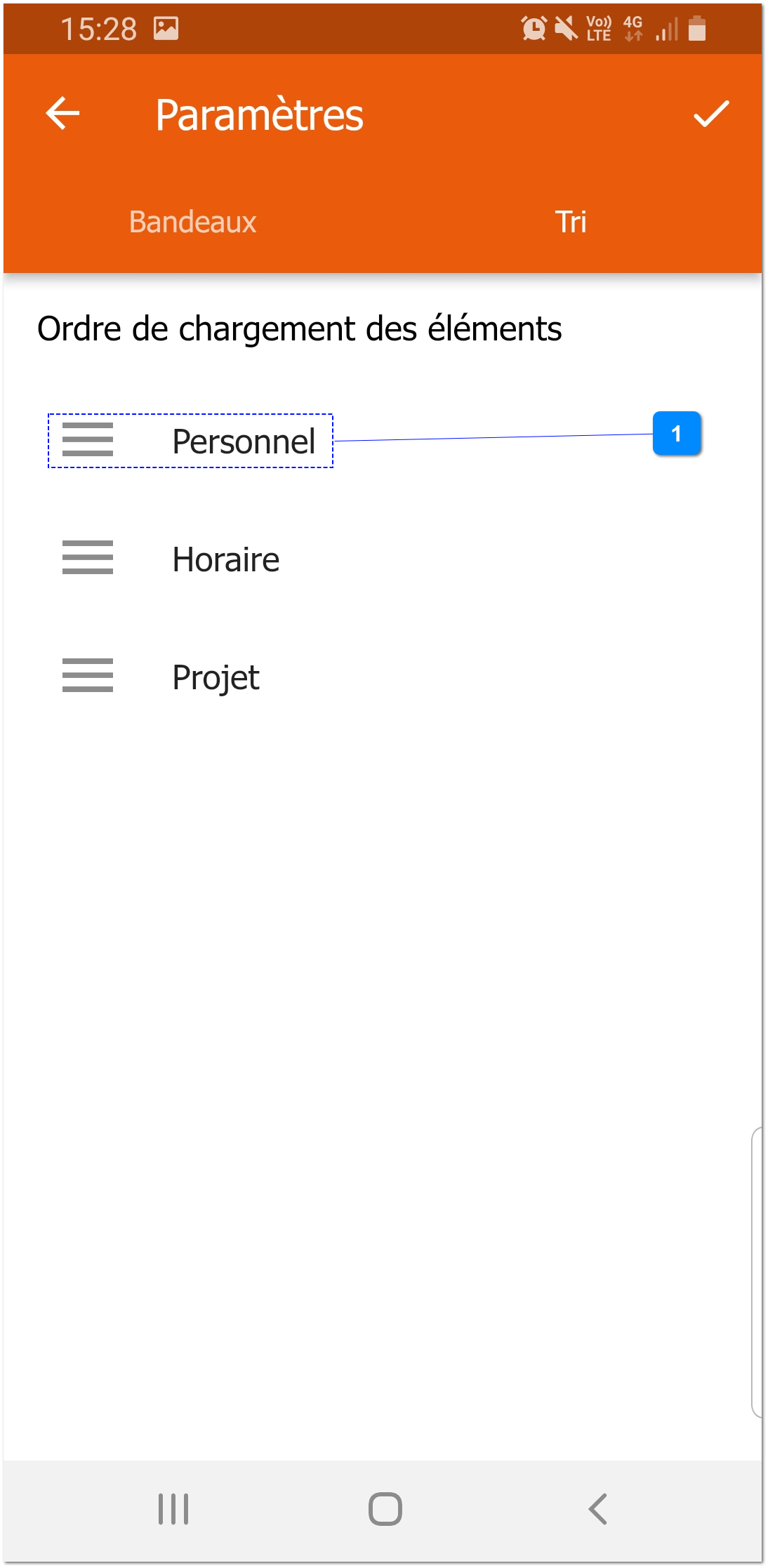
Task: Select the Projet list item
Action: [216, 677]
